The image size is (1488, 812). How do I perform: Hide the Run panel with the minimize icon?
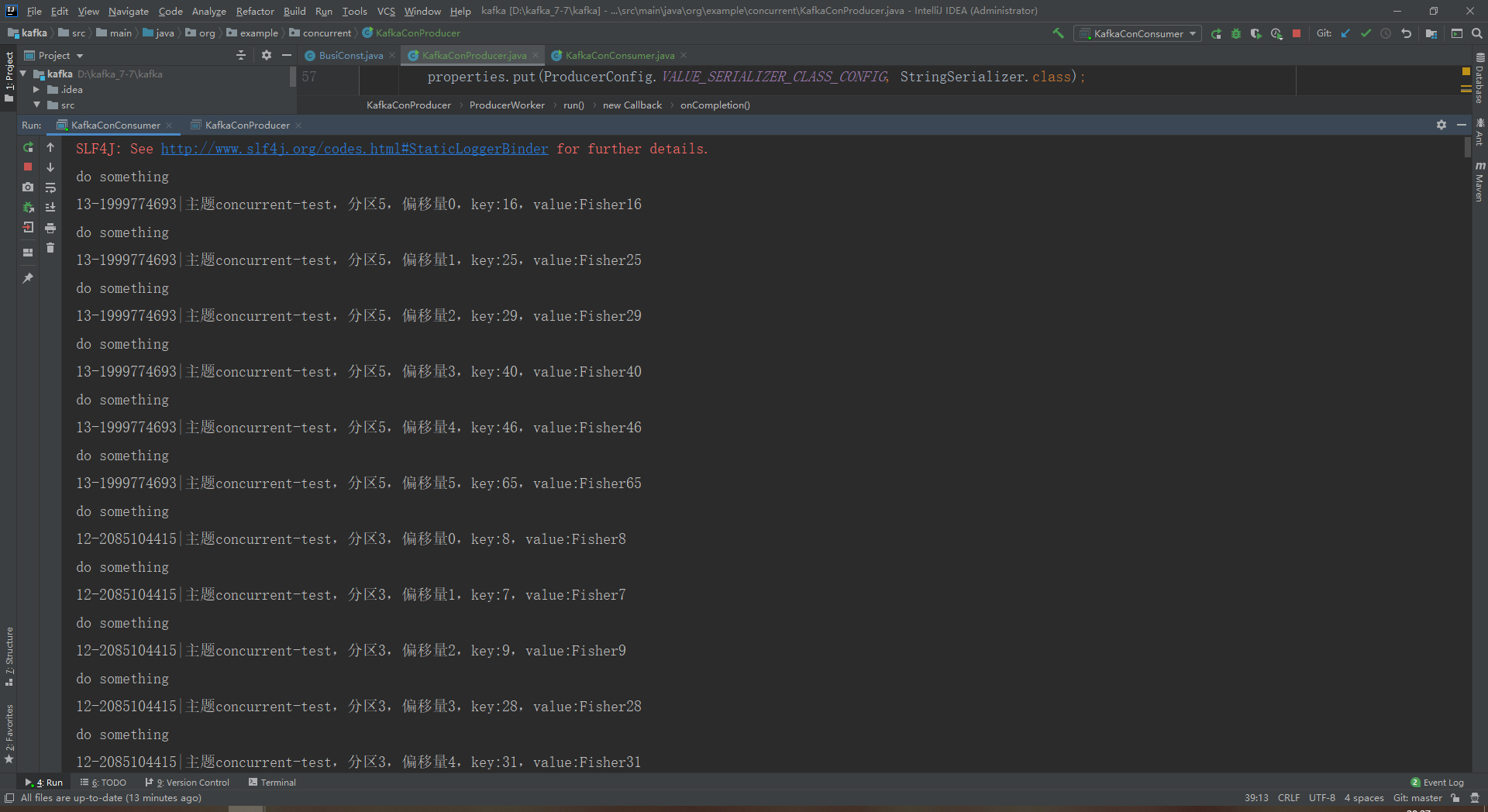(1462, 125)
